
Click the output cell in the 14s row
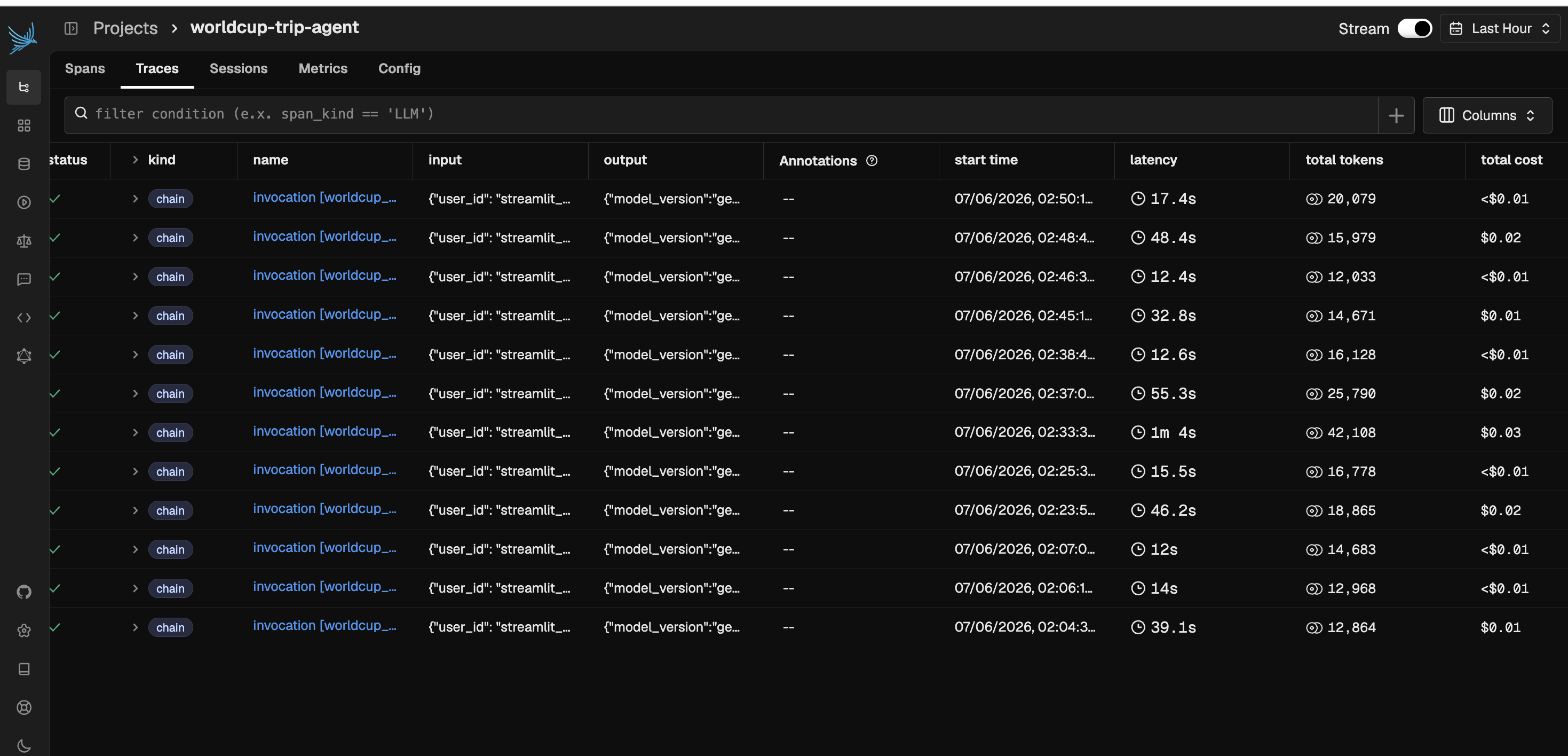671,588
